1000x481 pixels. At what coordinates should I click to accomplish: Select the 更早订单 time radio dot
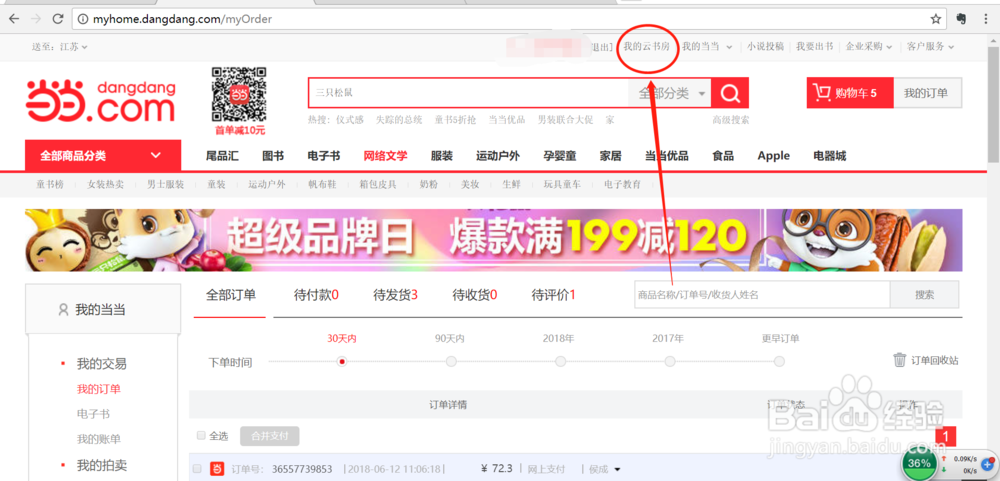pyautogui.click(x=779, y=362)
